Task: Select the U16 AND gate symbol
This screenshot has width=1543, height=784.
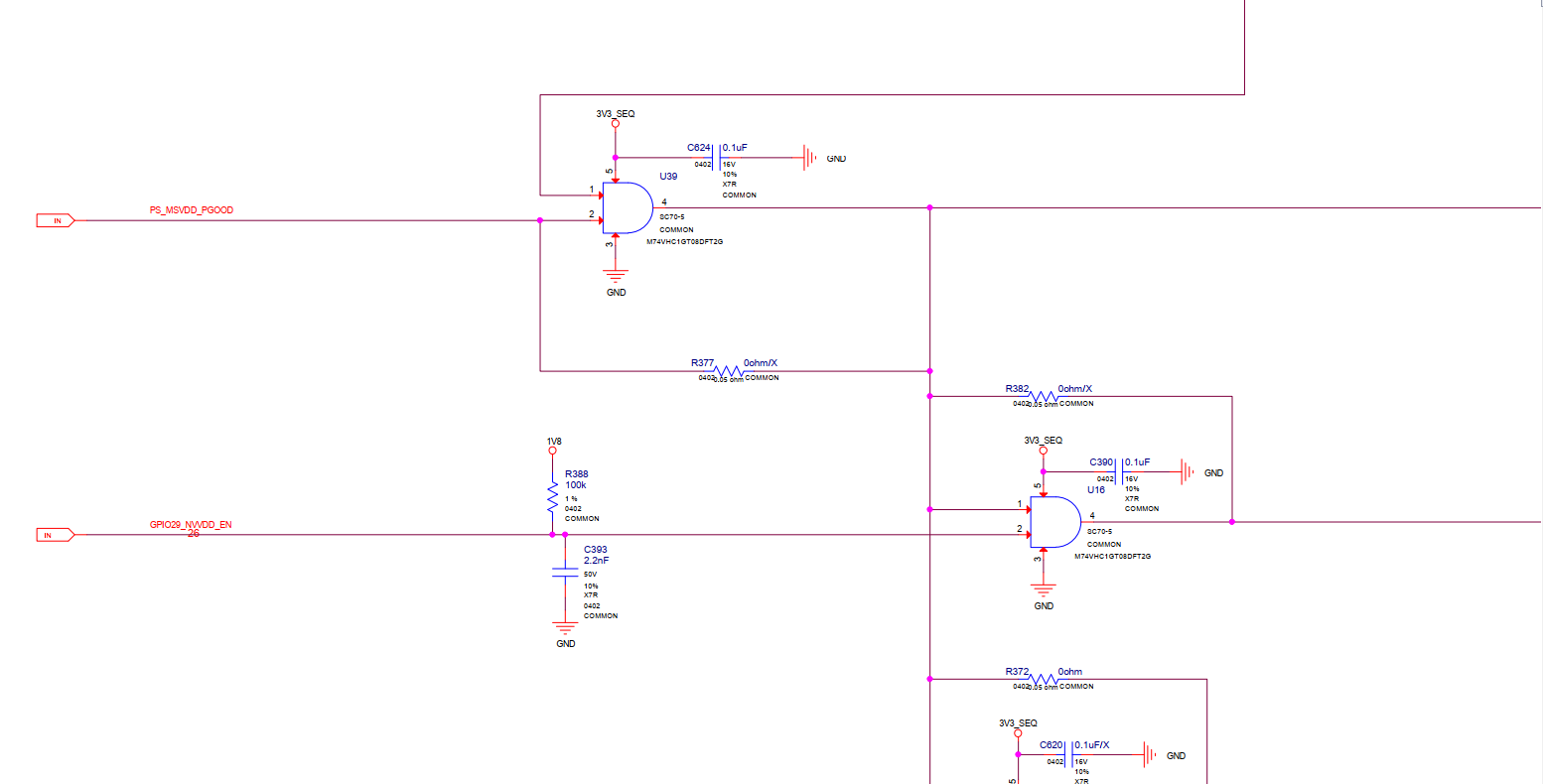Action: 1055,522
